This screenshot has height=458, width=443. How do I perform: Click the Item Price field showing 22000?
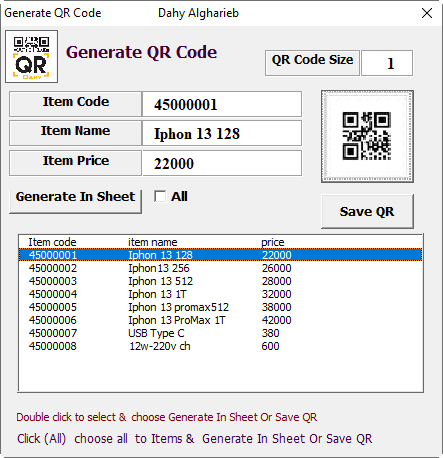(222, 163)
